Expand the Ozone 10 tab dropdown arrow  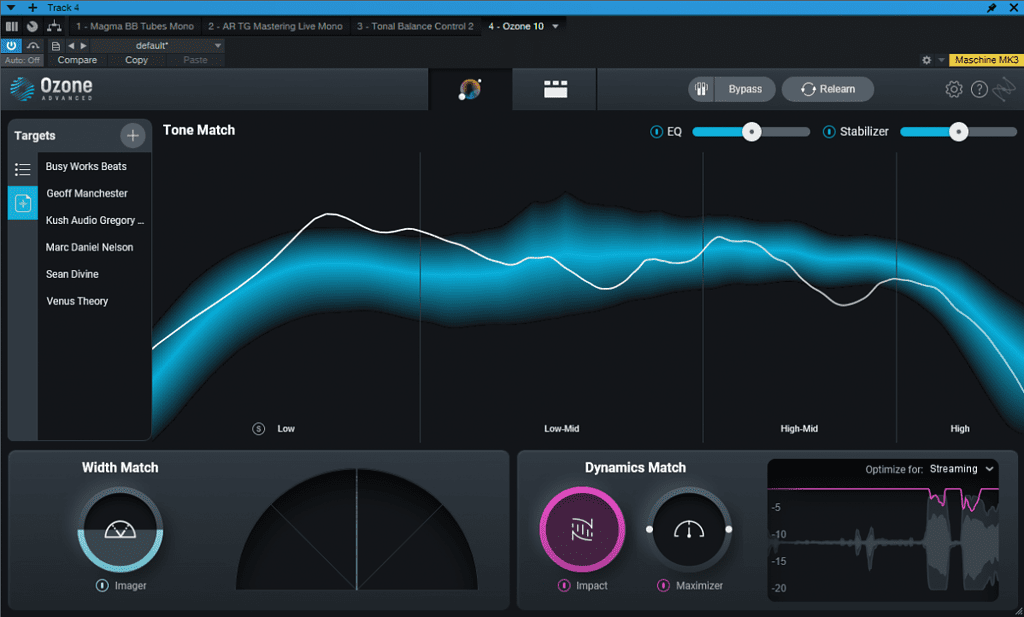(555, 26)
